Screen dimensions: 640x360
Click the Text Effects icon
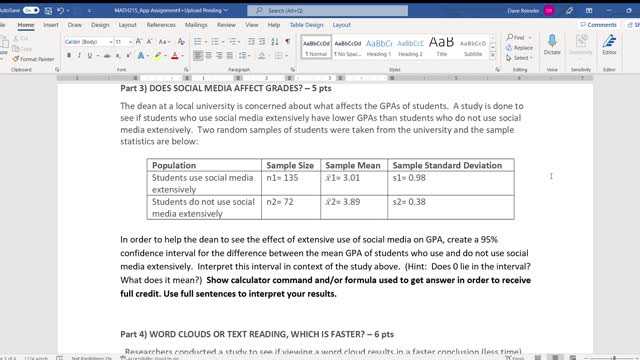click(x=141, y=56)
